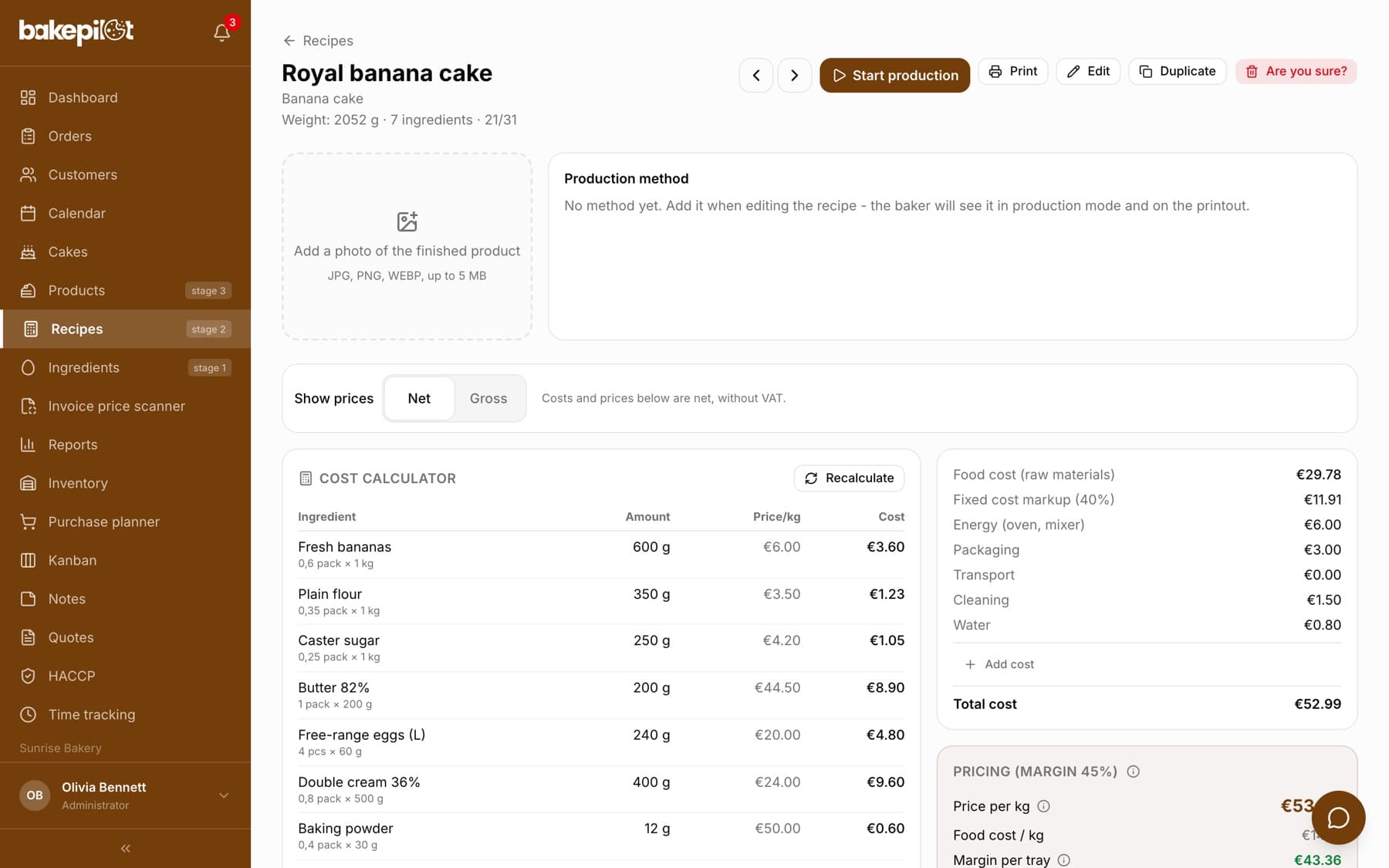1389x868 pixels.
Task: Edit the Royal banana cake recipe
Action: [x=1088, y=71]
